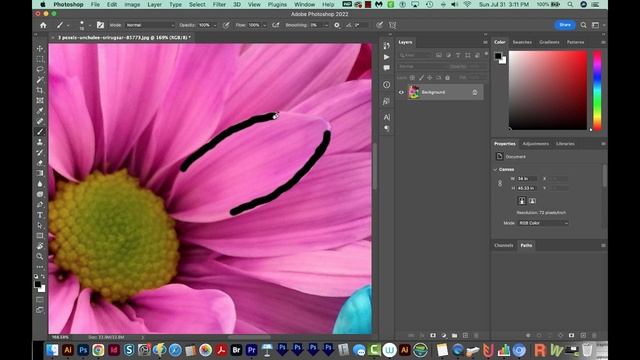This screenshot has width=640, height=360.
Task: Toggle the canvas dimensions link icon
Action: click(500, 184)
